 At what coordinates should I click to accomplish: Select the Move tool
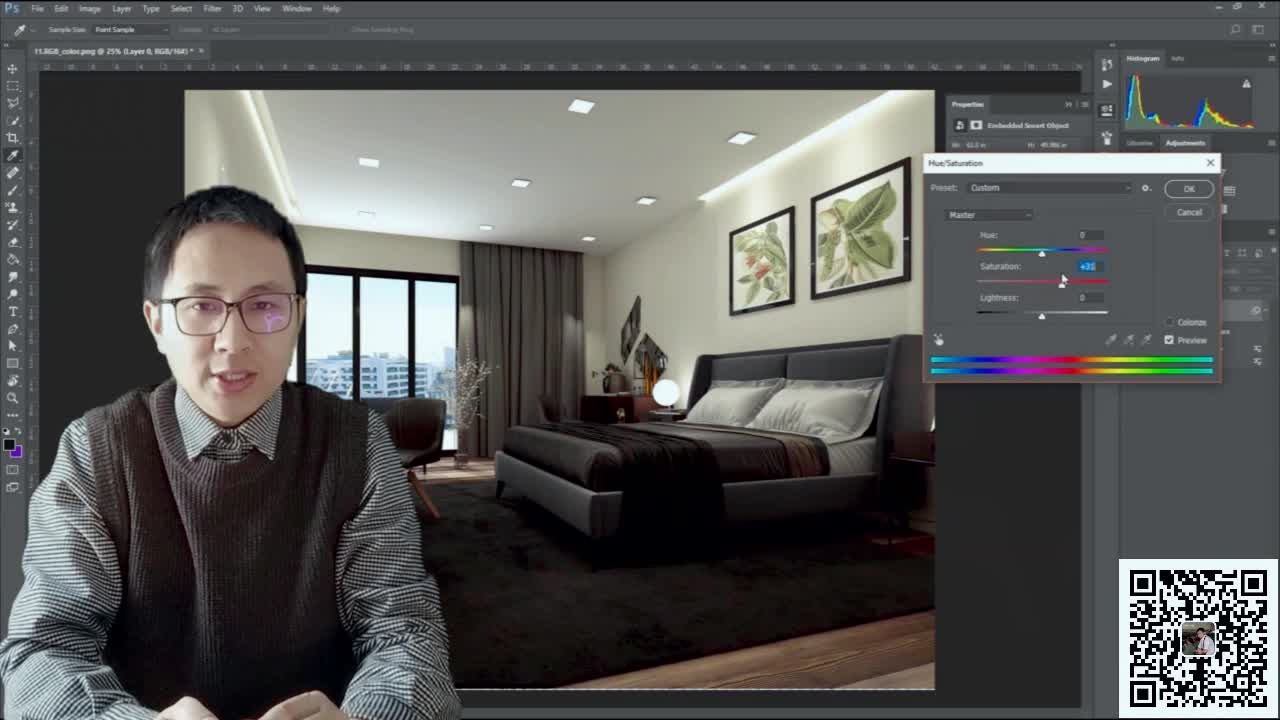coord(13,69)
